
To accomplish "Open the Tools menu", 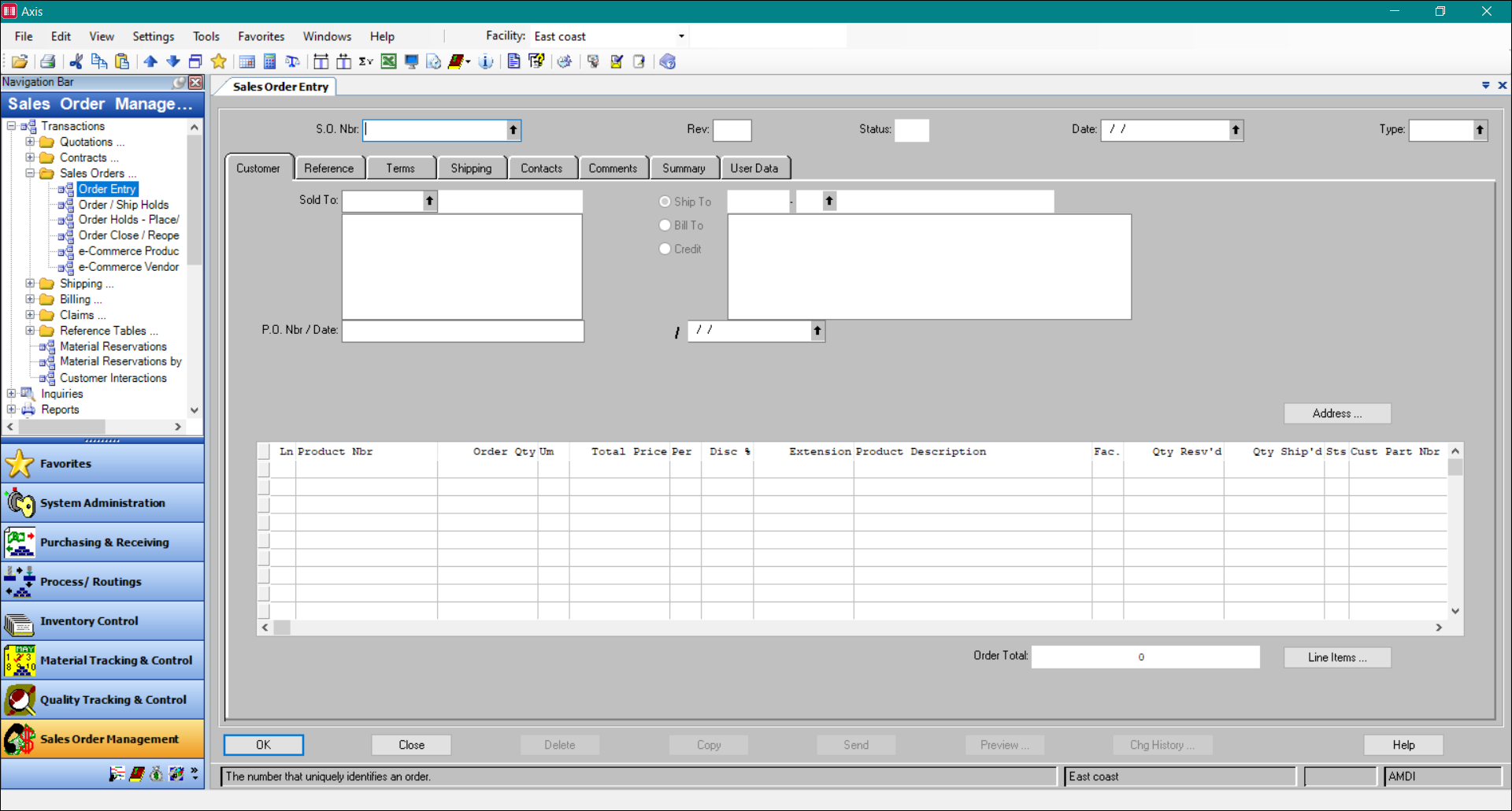I will point(206,36).
